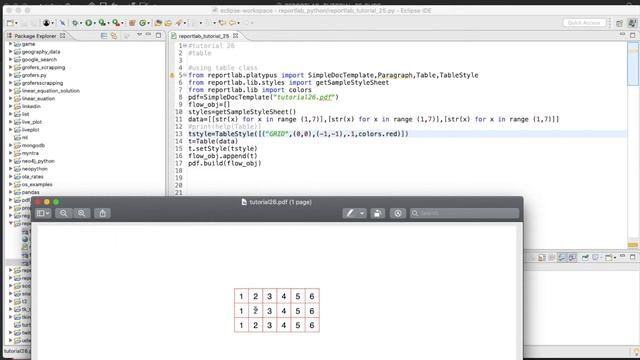The width and height of the screenshot is (640, 360).
Task: Click the New file icon in Eclipse toolbar
Action: 10,23
